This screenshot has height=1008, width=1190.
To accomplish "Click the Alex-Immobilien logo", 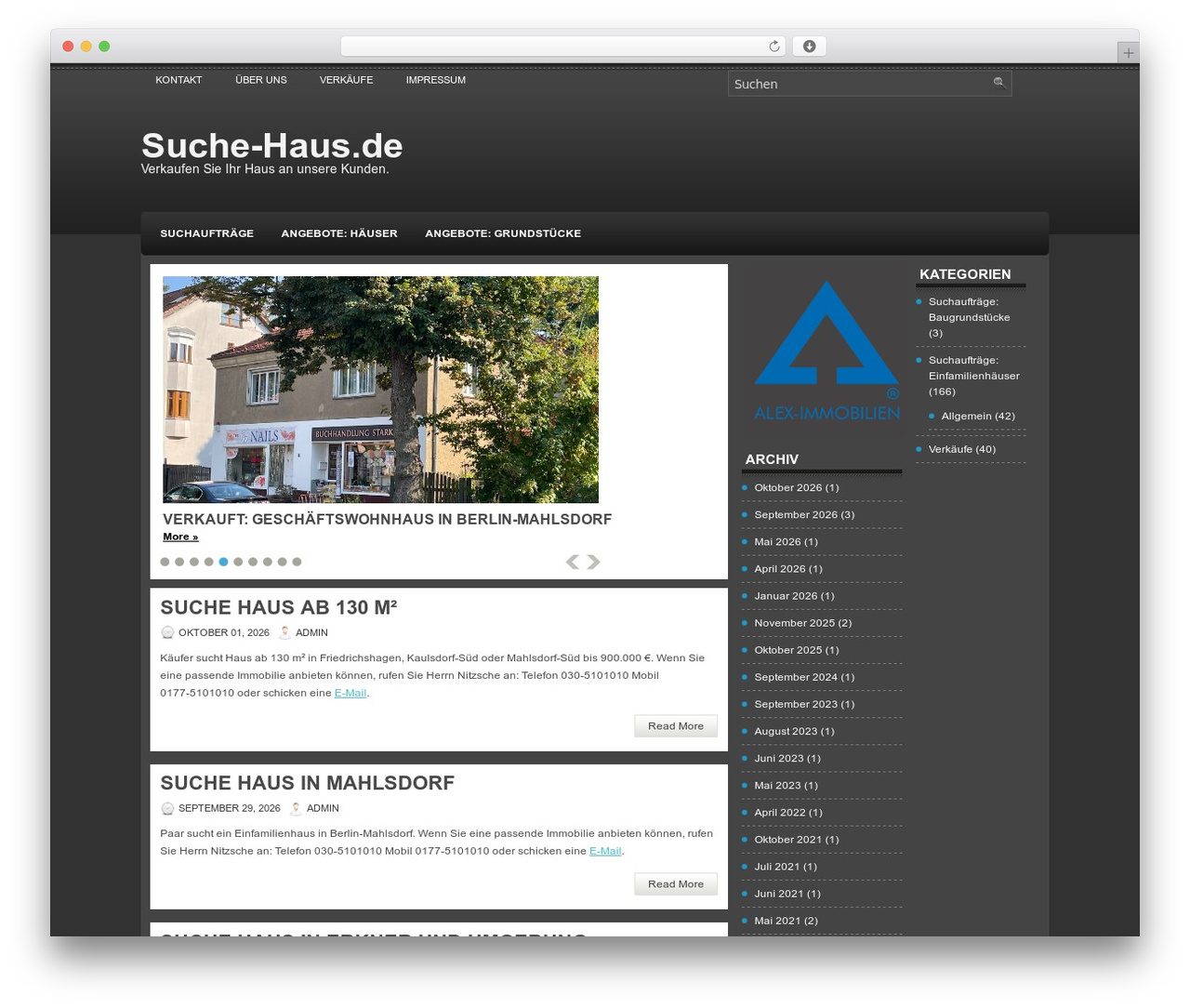I will click(826, 351).
